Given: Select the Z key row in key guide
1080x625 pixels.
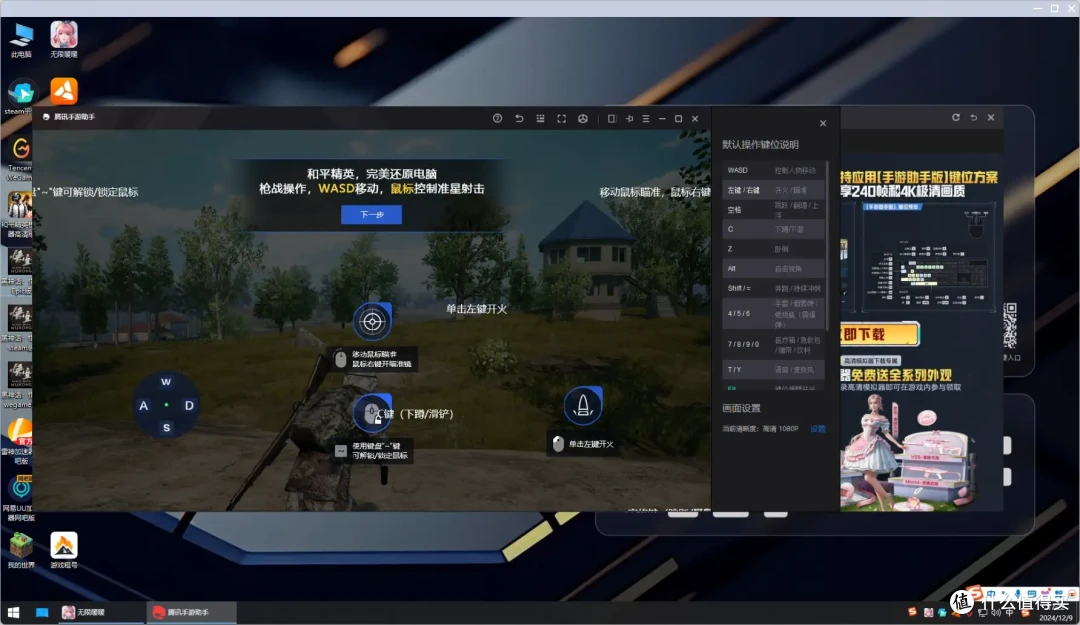Looking at the screenshot, I should point(772,249).
